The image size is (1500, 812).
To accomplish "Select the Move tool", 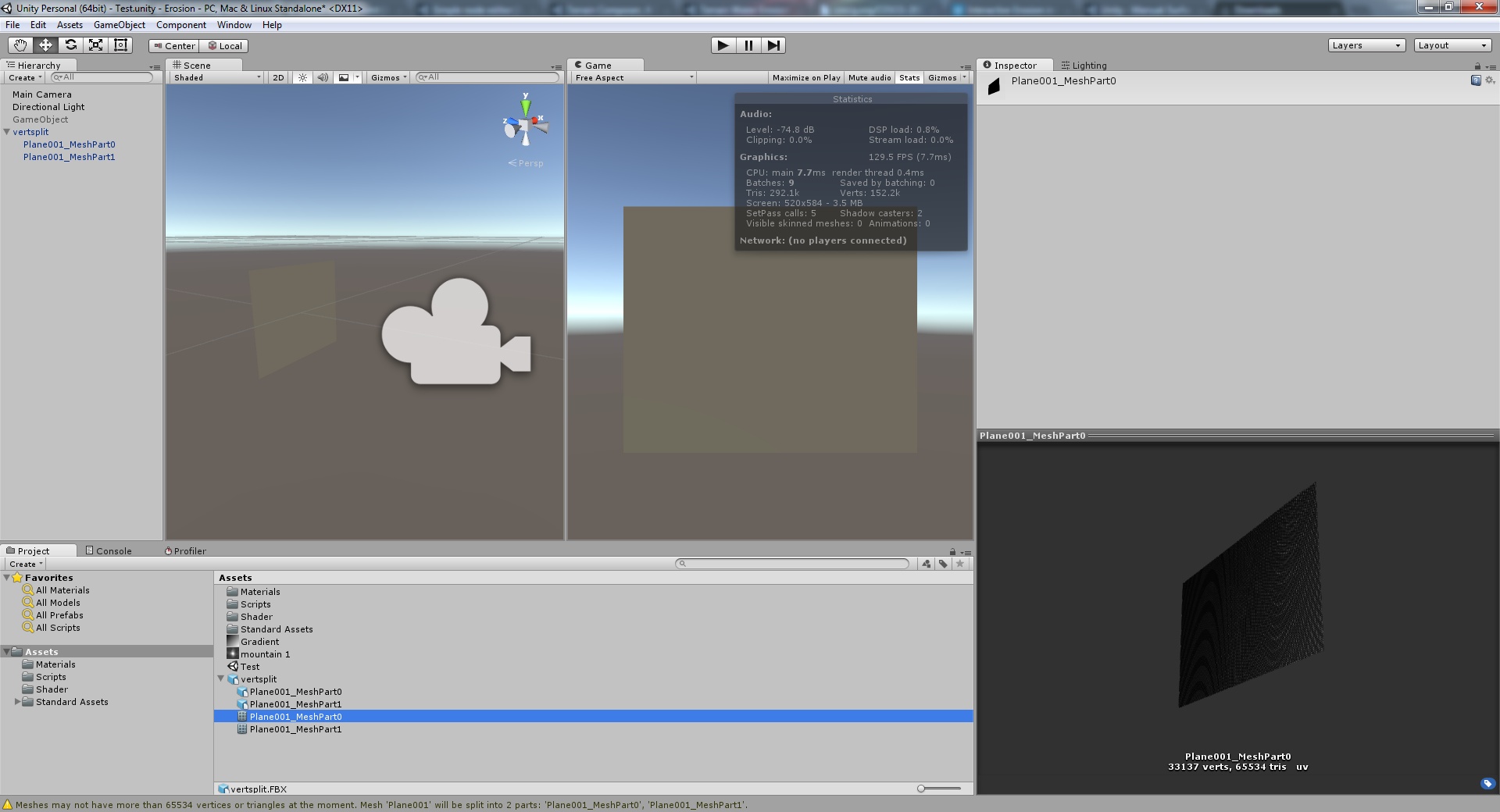I will click(45, 45).
